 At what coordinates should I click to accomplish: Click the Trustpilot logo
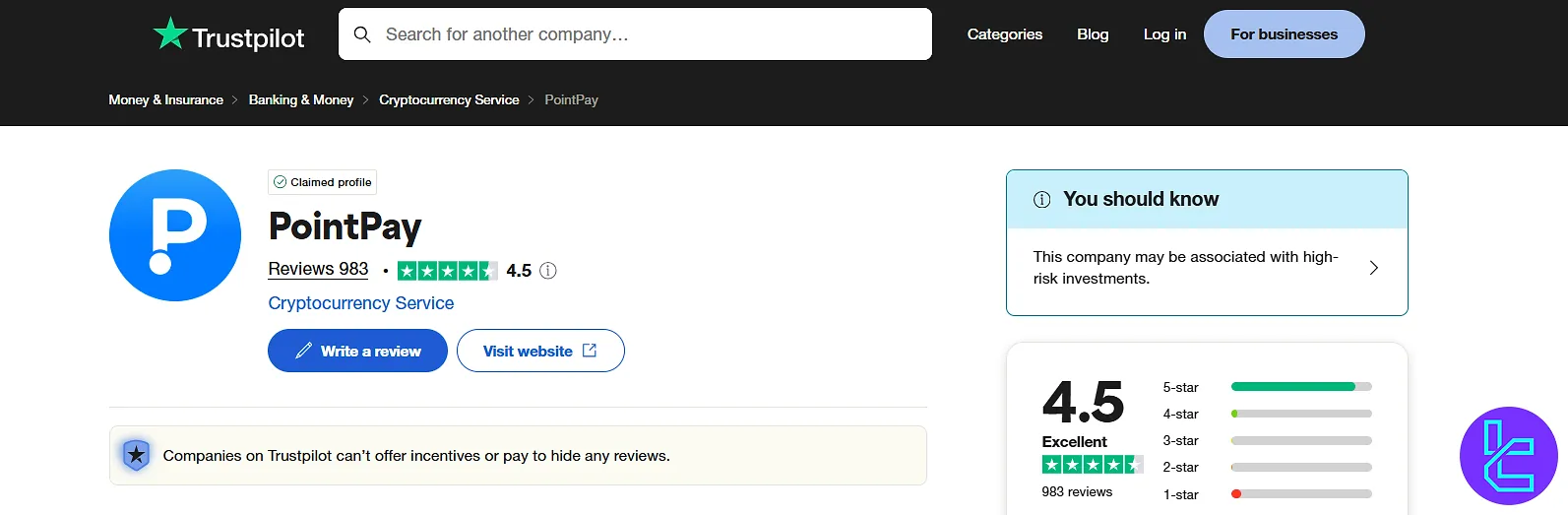(x=228, y=35)
